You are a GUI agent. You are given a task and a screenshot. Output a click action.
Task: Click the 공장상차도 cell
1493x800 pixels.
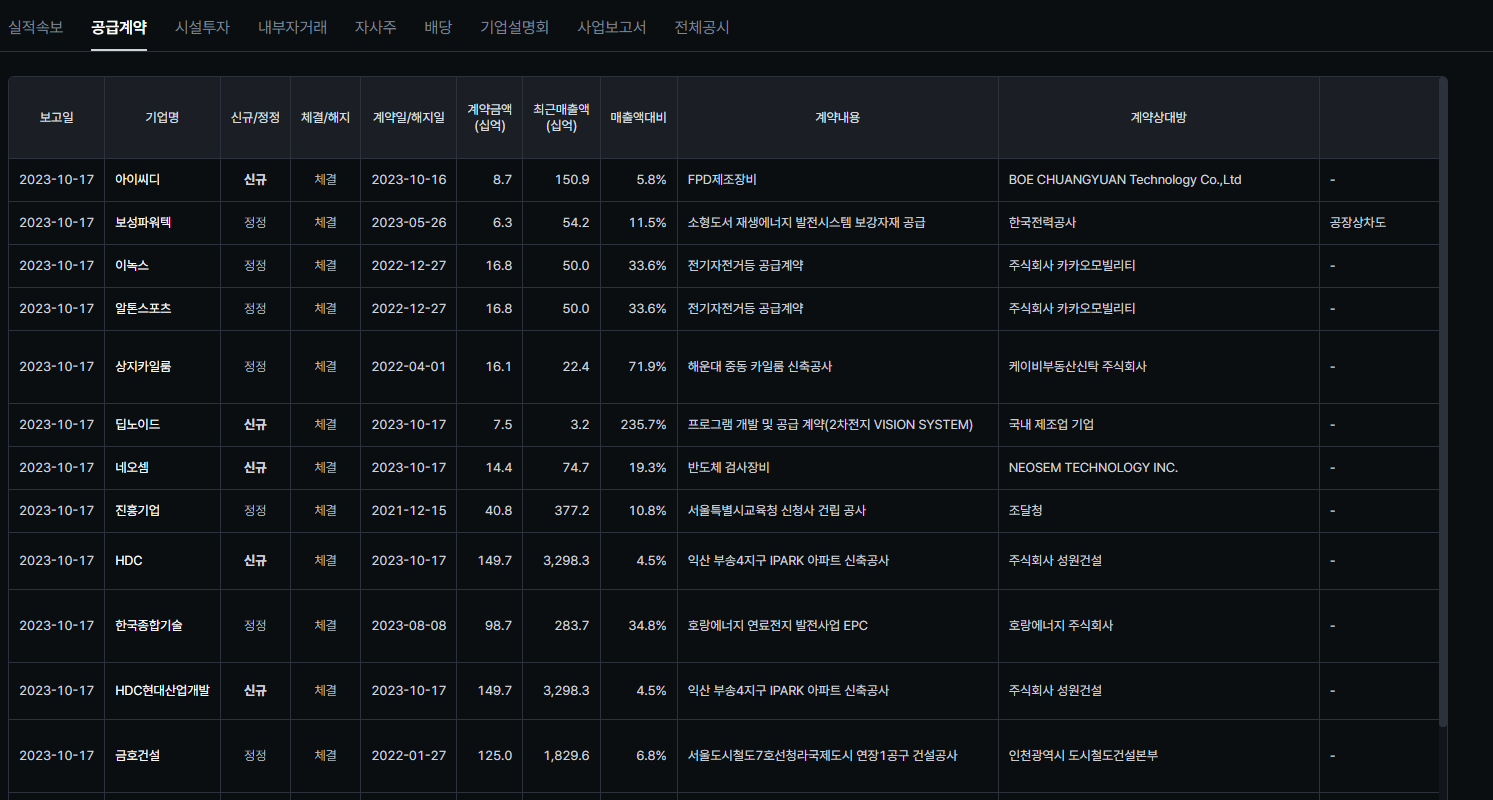coord(1358,223)
